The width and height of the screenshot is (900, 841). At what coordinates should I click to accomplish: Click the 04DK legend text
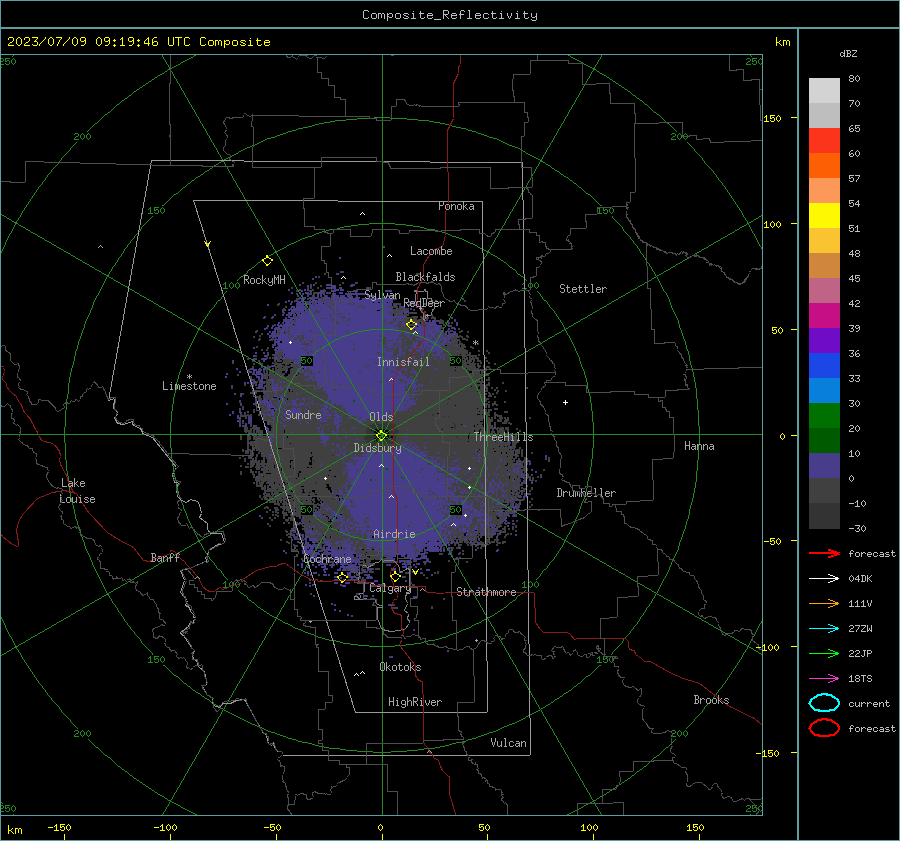pyautogui.click(x=860, y=579)
